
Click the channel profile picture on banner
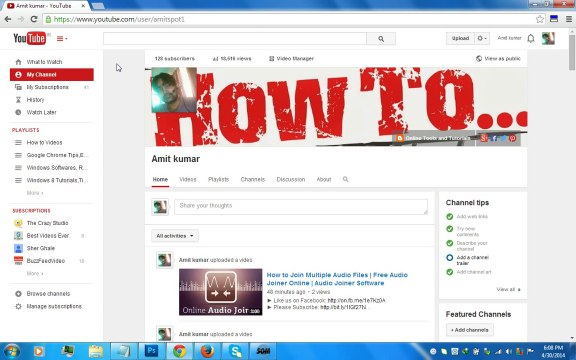pyautogui.click(x=174, y=90)
